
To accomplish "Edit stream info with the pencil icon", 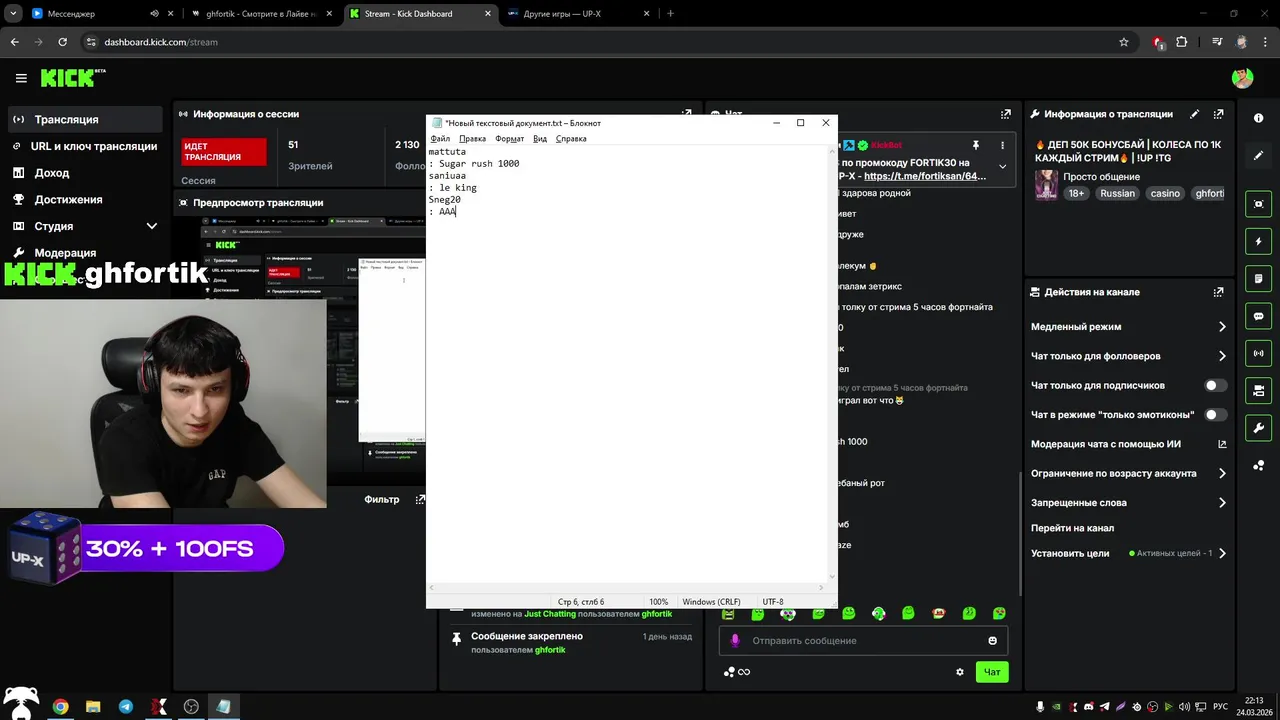I will [x=1194, y=114].
